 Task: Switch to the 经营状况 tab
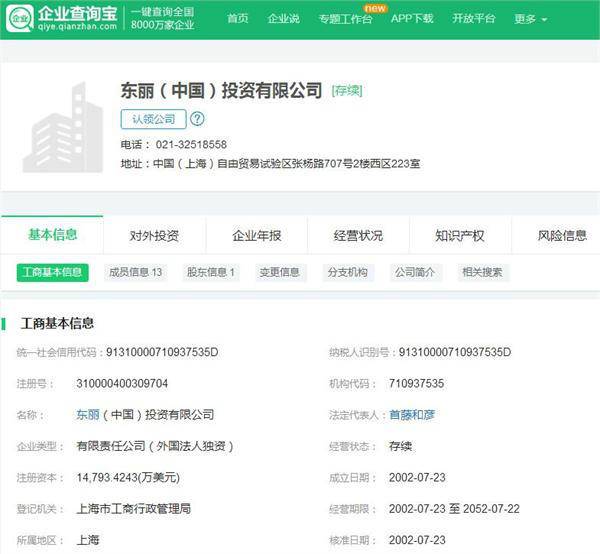[358, 236]
